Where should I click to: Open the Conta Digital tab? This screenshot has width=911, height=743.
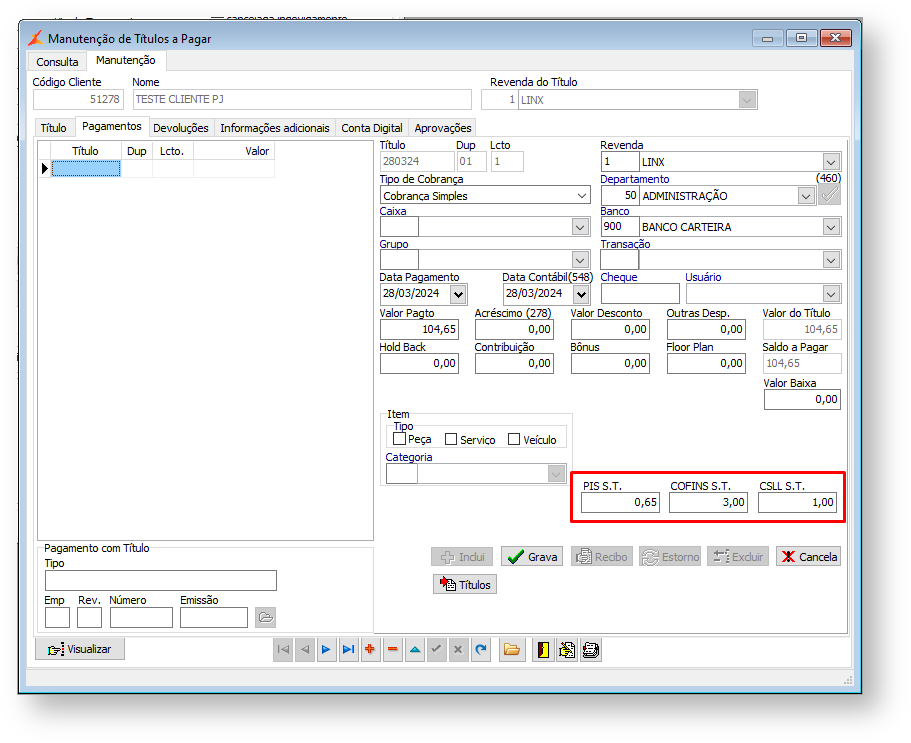[371, 128]
